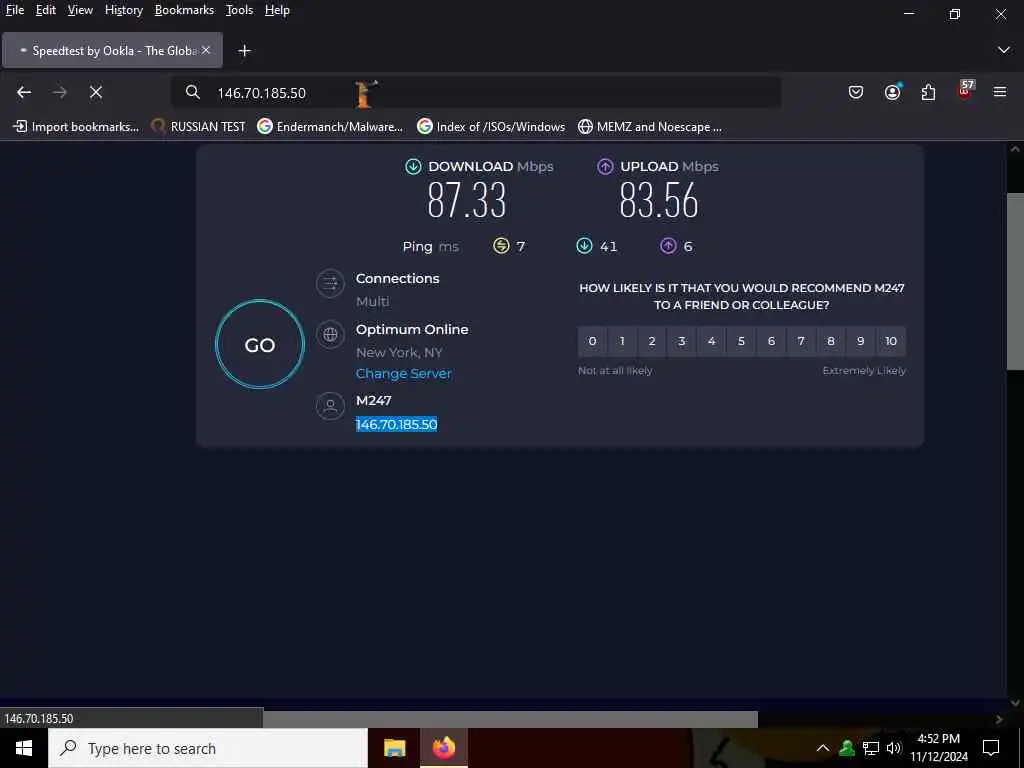Start the test with GO button
This screenshot has height=768, width=1024.
pos(260,344)
